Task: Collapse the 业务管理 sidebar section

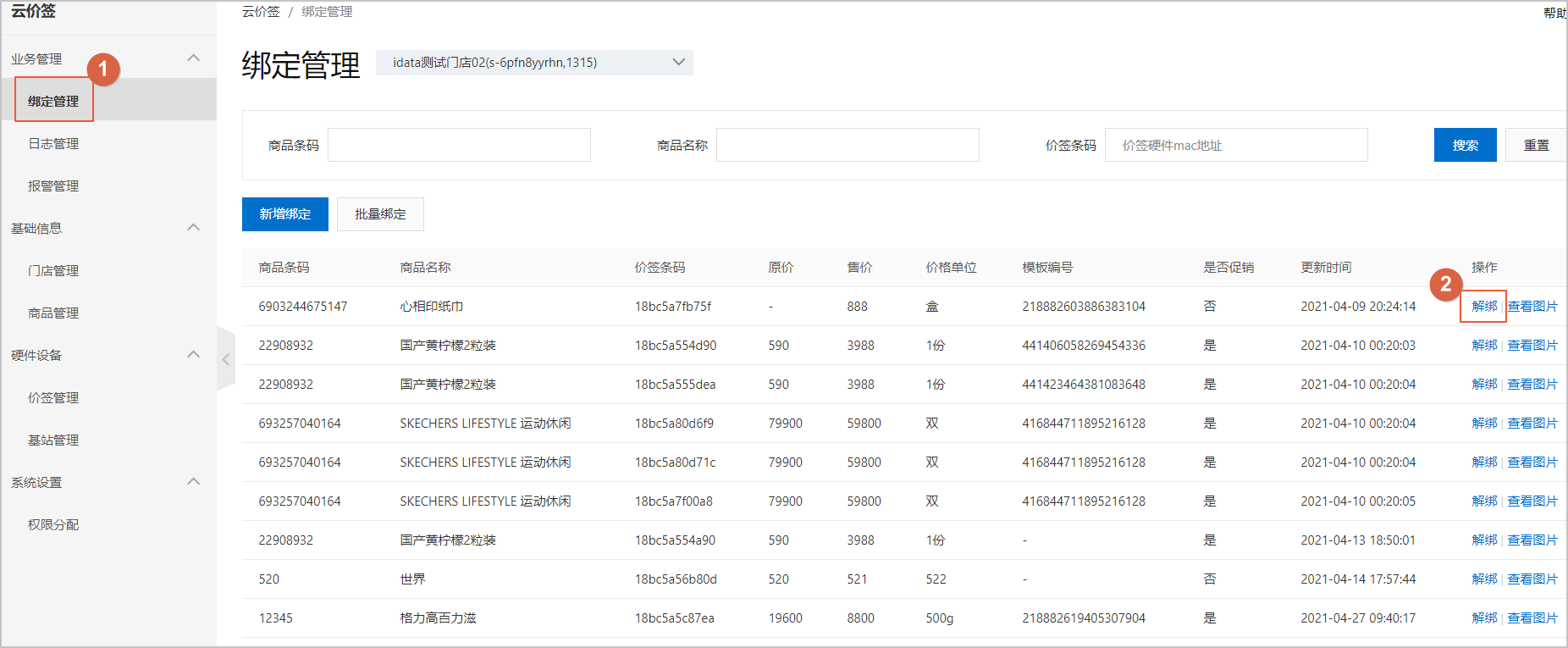Action: click(x=193, y=58)
